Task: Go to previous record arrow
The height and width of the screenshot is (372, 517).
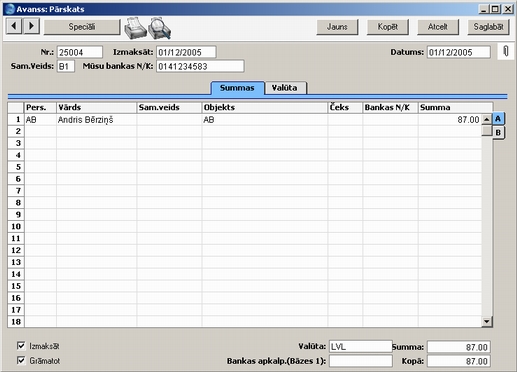Action: (14, 26)
